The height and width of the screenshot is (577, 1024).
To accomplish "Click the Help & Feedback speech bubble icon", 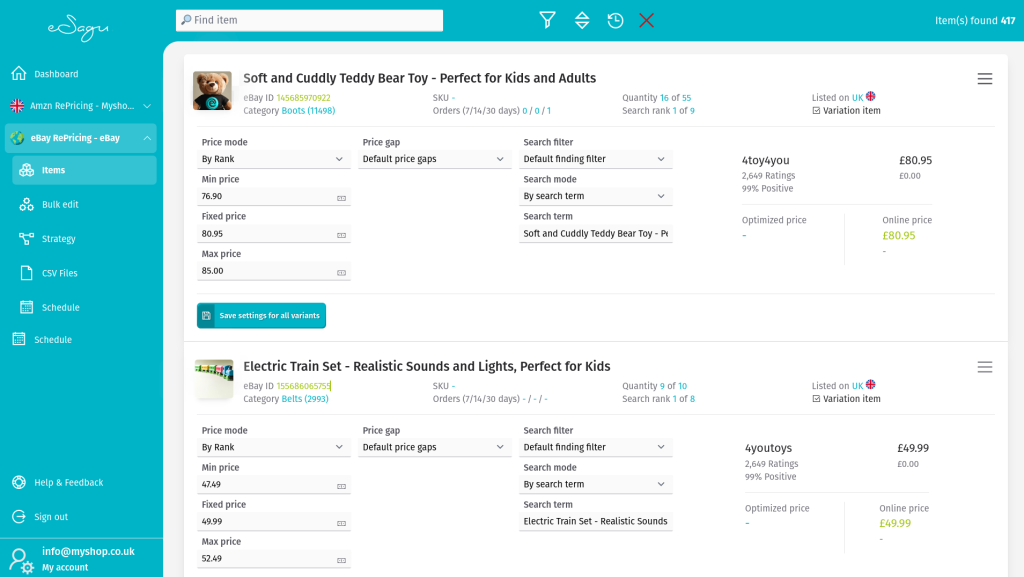I will click(x=17, y=482).
